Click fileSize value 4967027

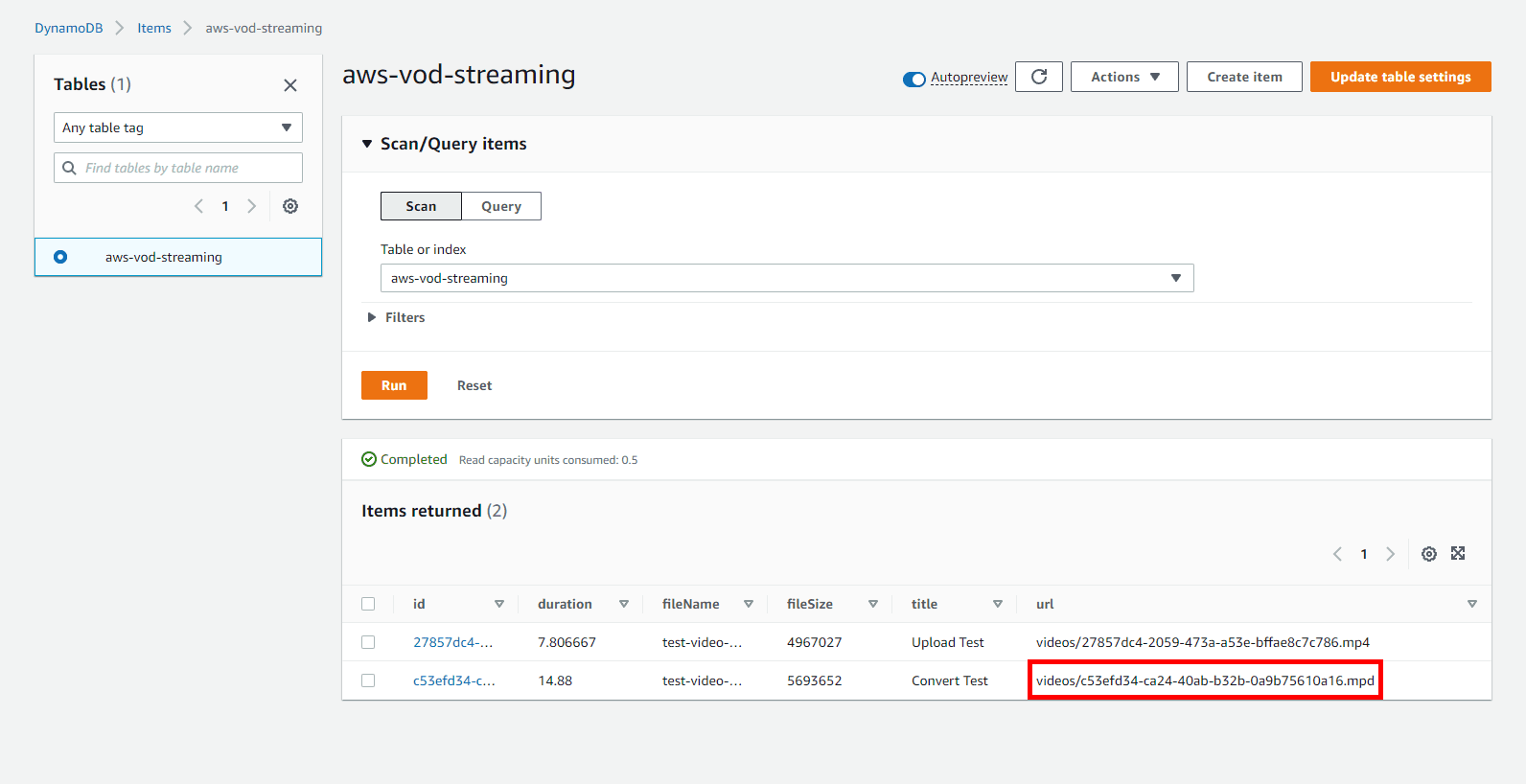(814, 642)
